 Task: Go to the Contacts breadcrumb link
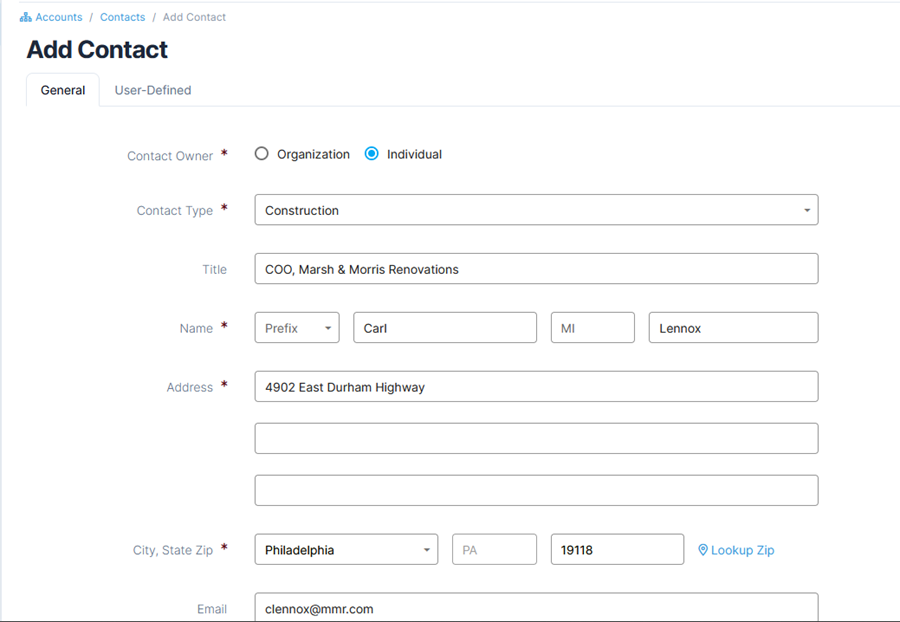pyautogui.click(x=122, y=17)
